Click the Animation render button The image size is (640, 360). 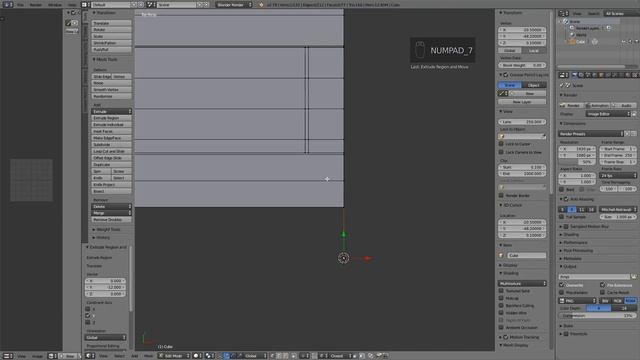tap(597, 105)
